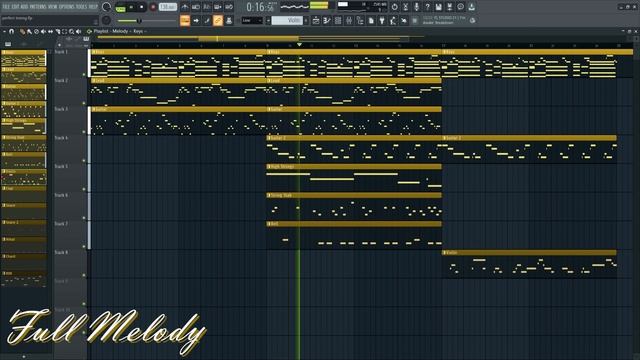Screen dimensions: 640x360
Task: Open the OPTIONS menu
Action: click(67, 7)
